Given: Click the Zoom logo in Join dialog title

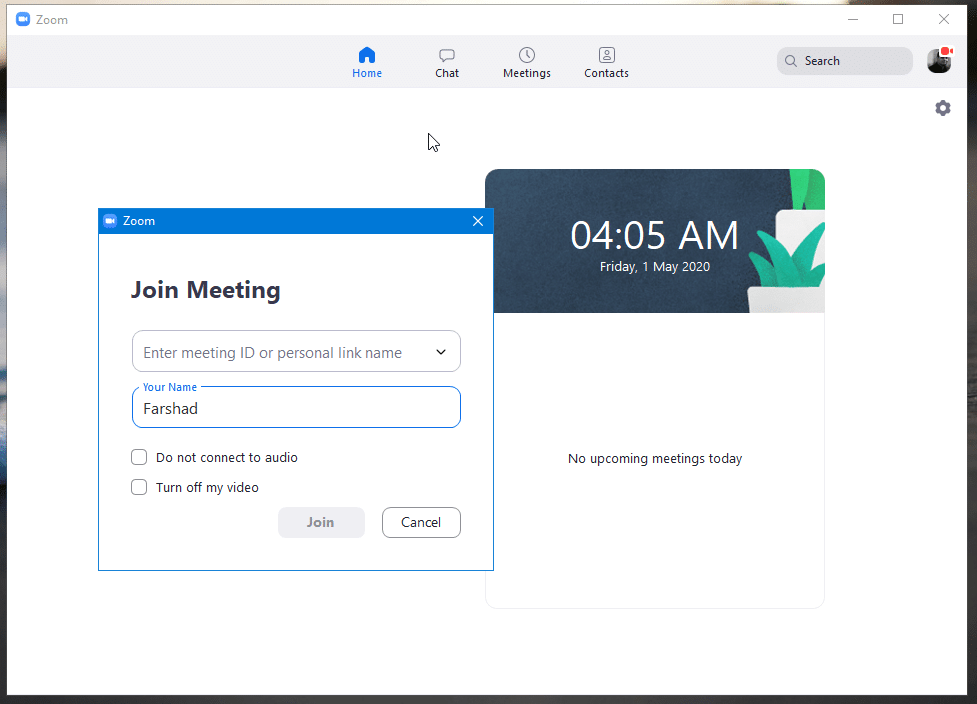Looking at the screenshot, I should 110,221.
